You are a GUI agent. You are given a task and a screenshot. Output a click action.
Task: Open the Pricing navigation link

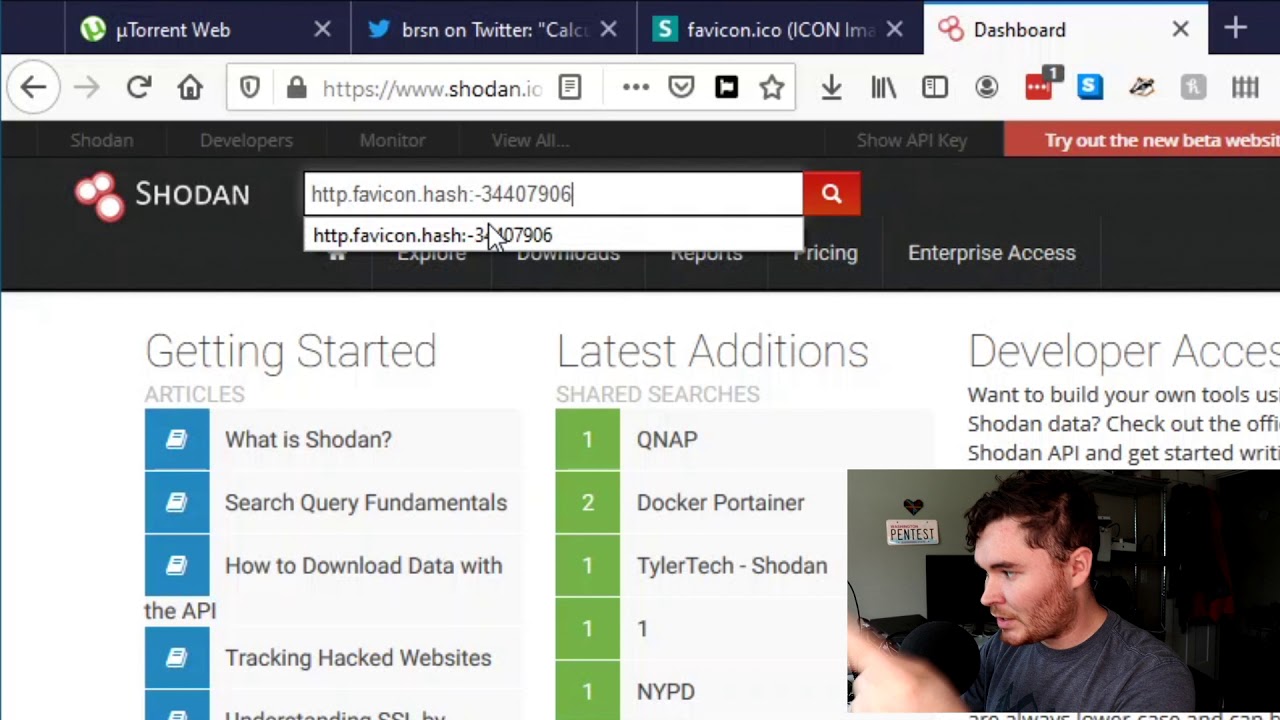pyautogui.click(x=825, y=253)
